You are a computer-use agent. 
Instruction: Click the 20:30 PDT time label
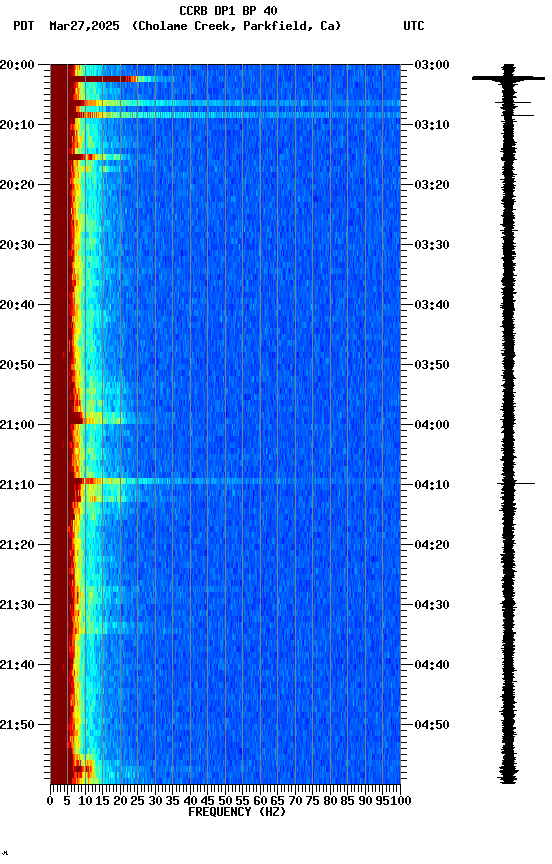tap(17, 245)
